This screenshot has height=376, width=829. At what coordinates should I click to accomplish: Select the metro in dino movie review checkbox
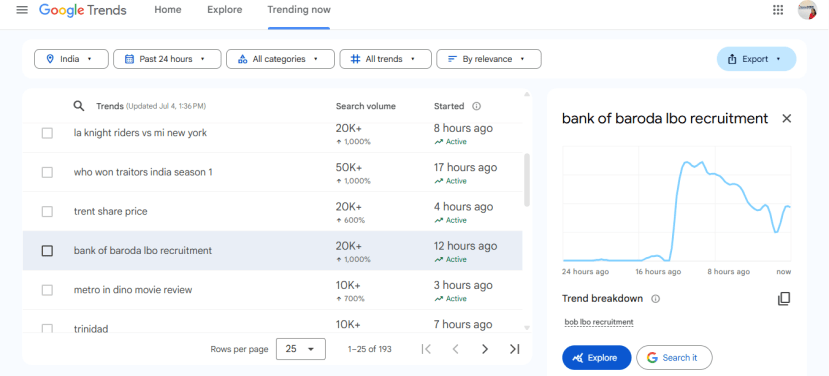click(47, 290)
